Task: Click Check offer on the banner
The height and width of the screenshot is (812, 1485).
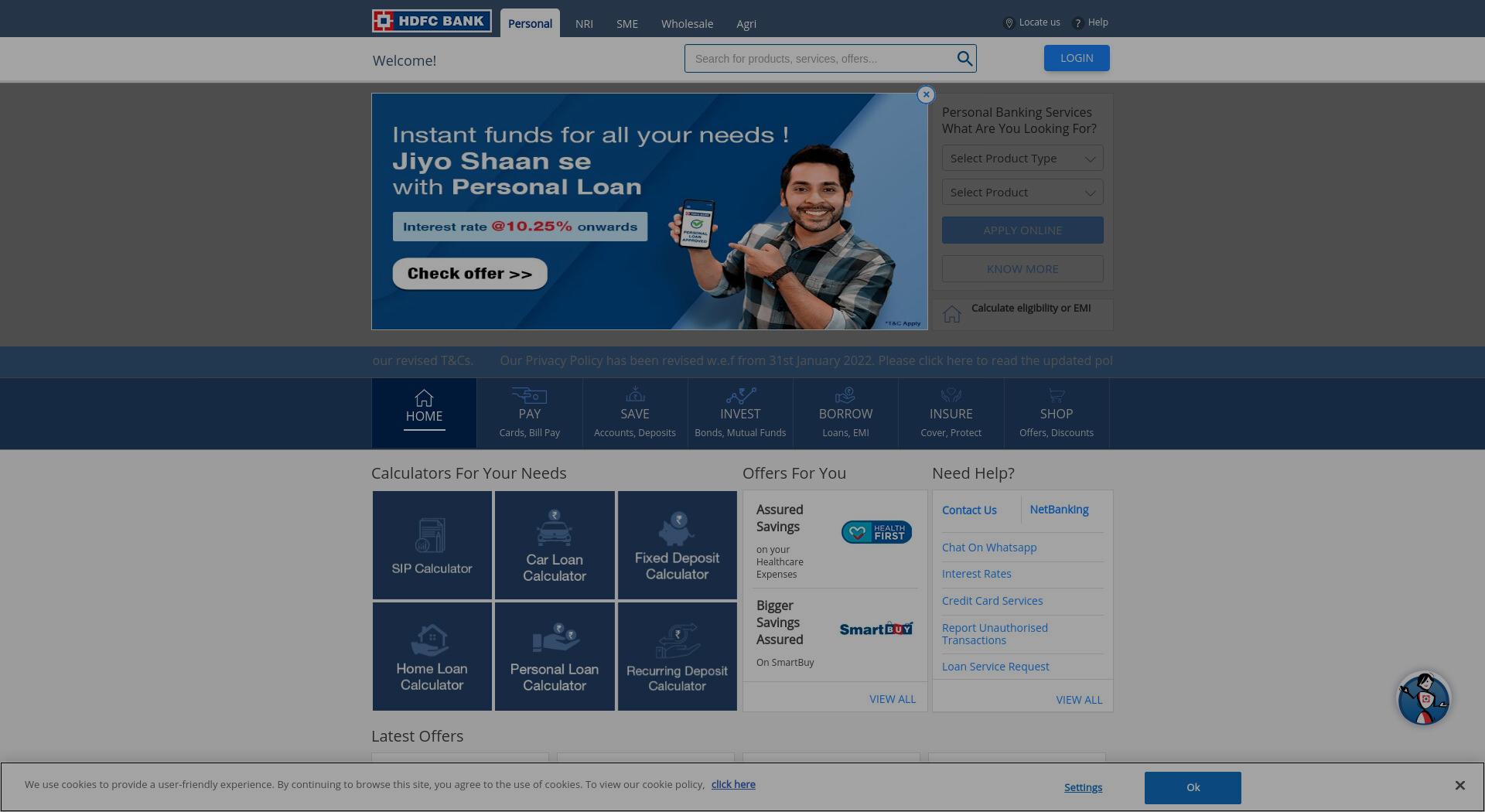Action: point(469,274)
